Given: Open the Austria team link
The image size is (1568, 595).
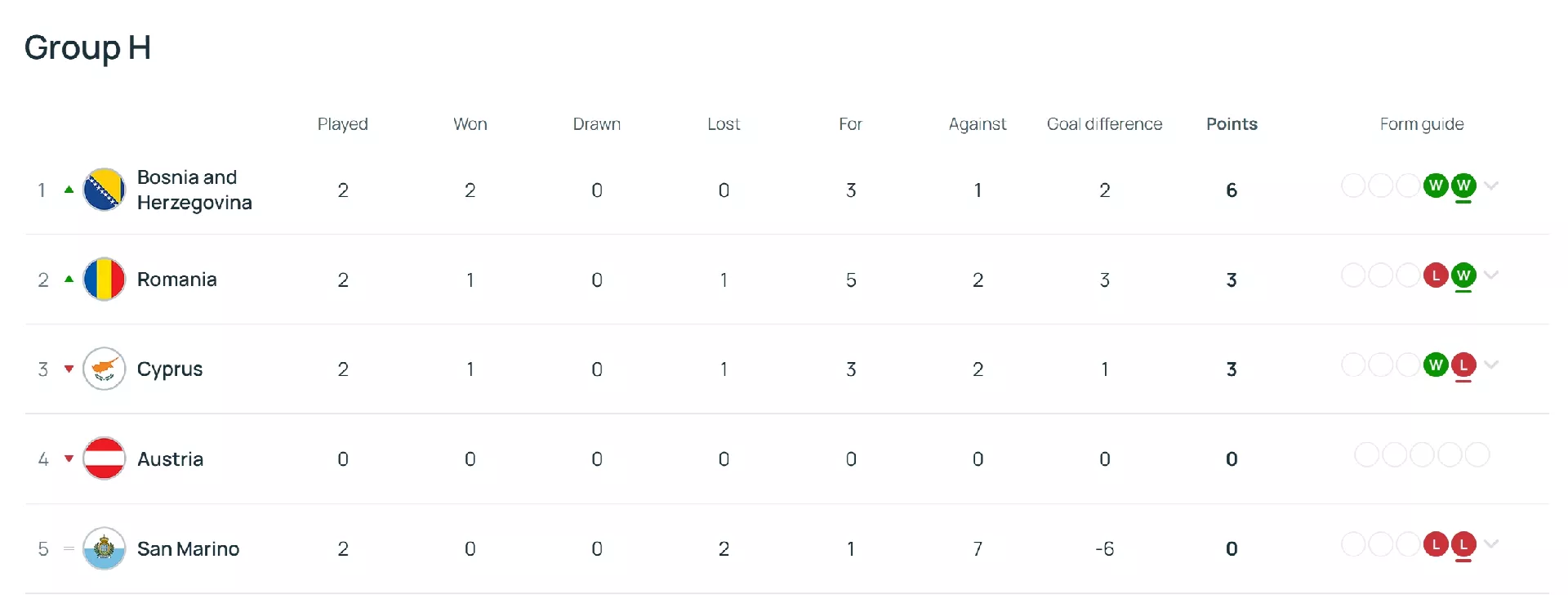Looking at the screenshot, I should (170, 459).
